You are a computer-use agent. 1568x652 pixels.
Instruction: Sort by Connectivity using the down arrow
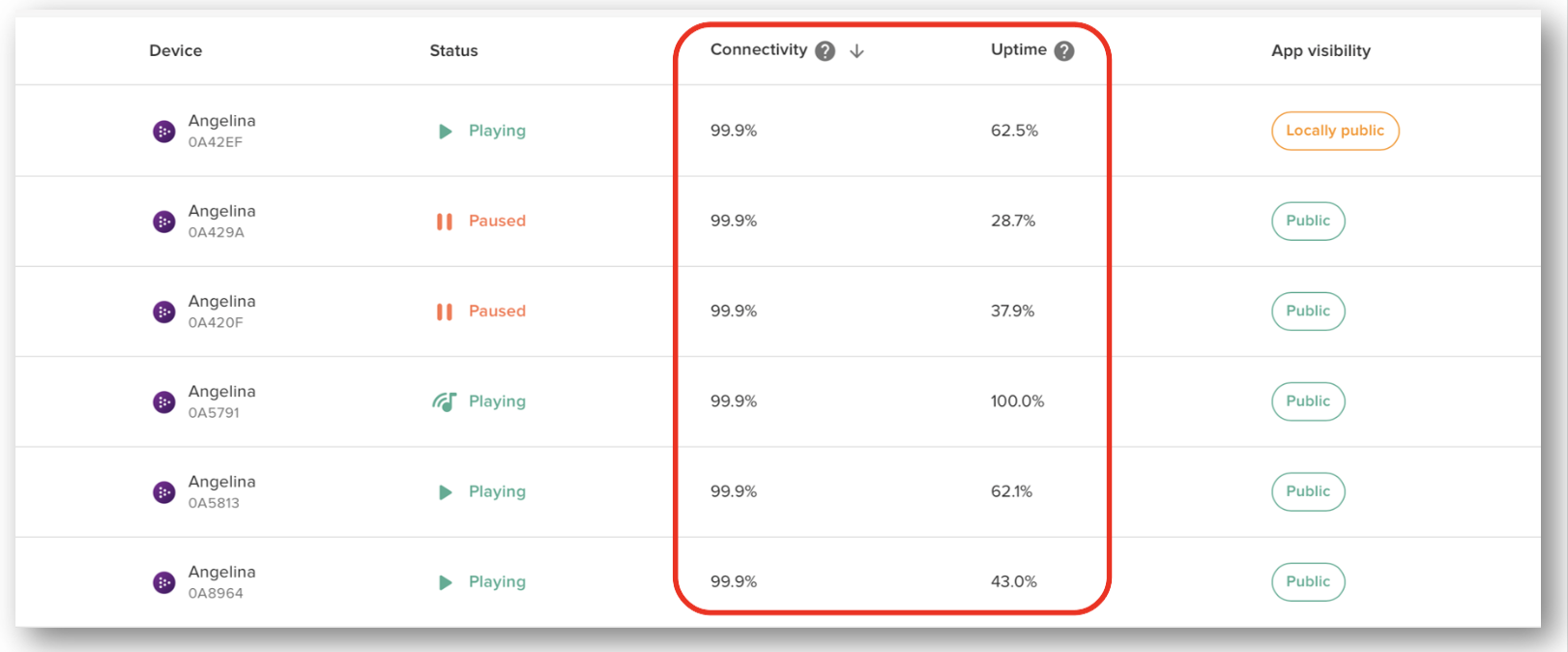[x=857, y=51]
